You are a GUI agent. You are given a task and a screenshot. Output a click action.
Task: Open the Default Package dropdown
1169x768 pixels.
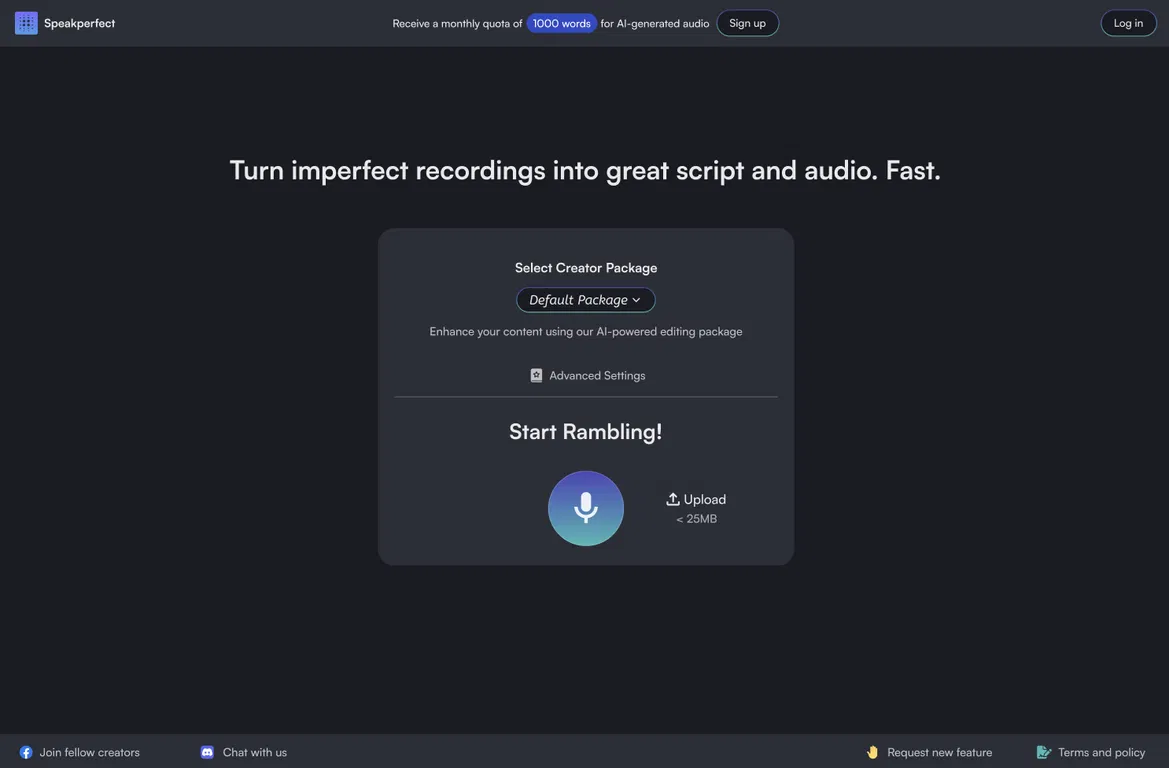[585, 300]
